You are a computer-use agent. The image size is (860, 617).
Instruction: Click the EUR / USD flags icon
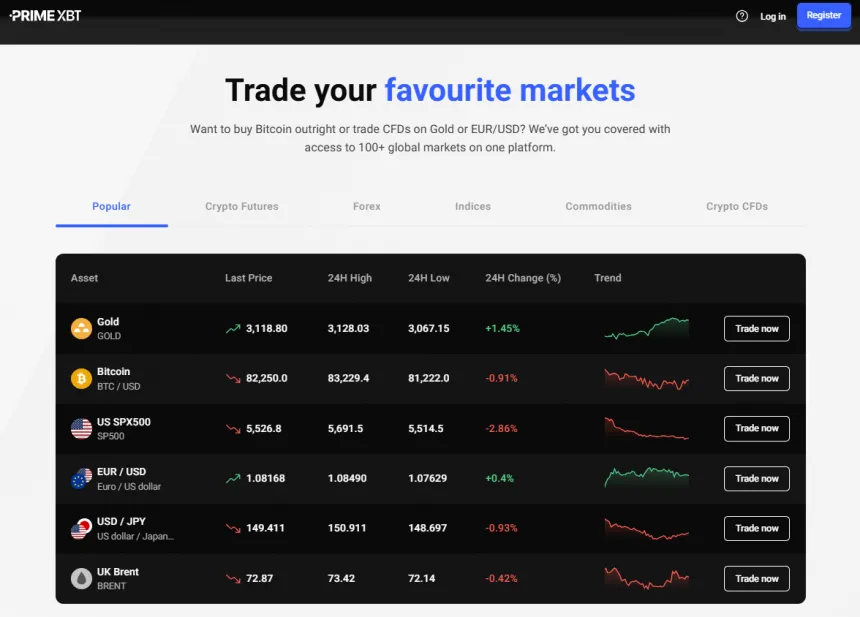click(x=81, y=479)
